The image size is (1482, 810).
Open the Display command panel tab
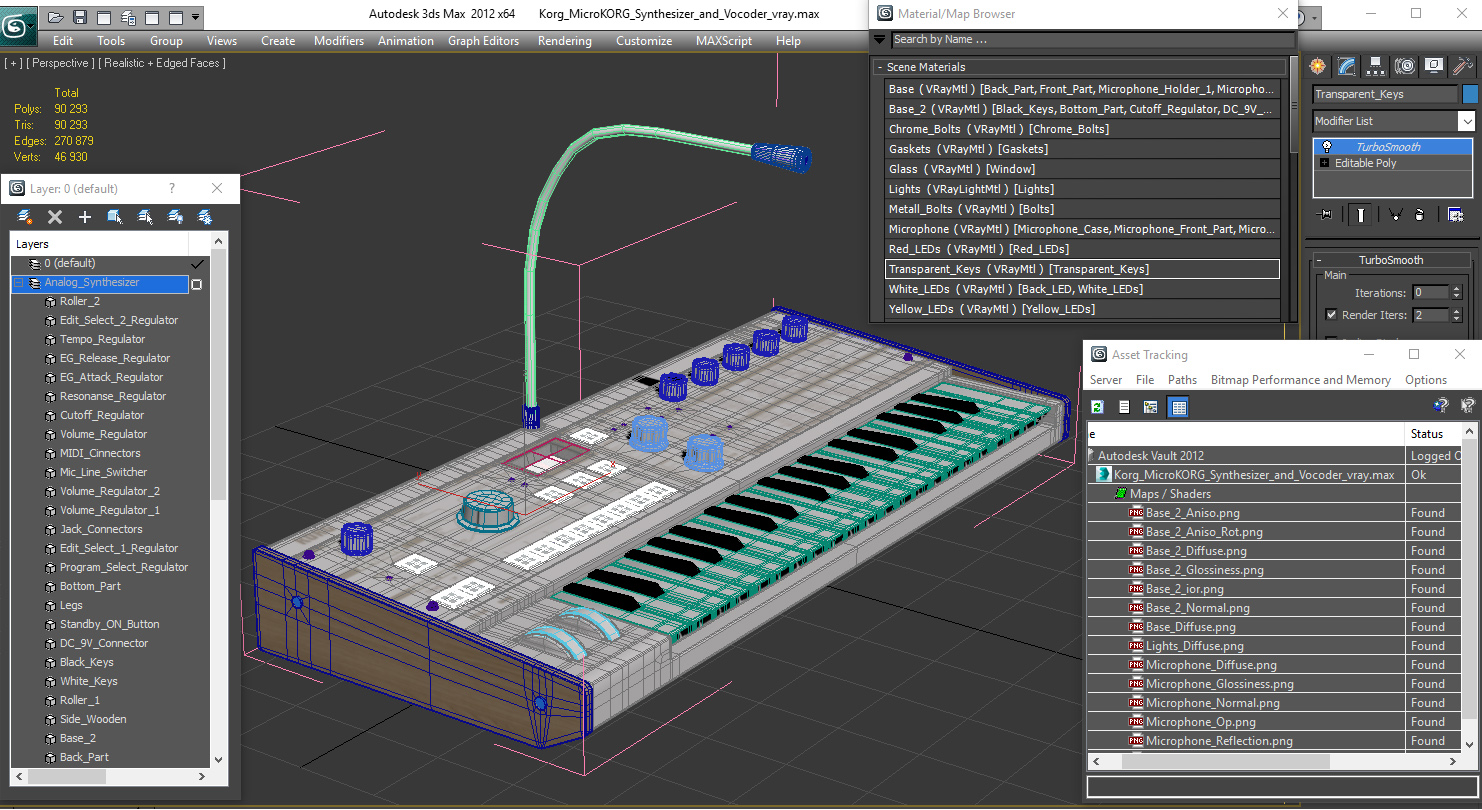coord(1434,66)
